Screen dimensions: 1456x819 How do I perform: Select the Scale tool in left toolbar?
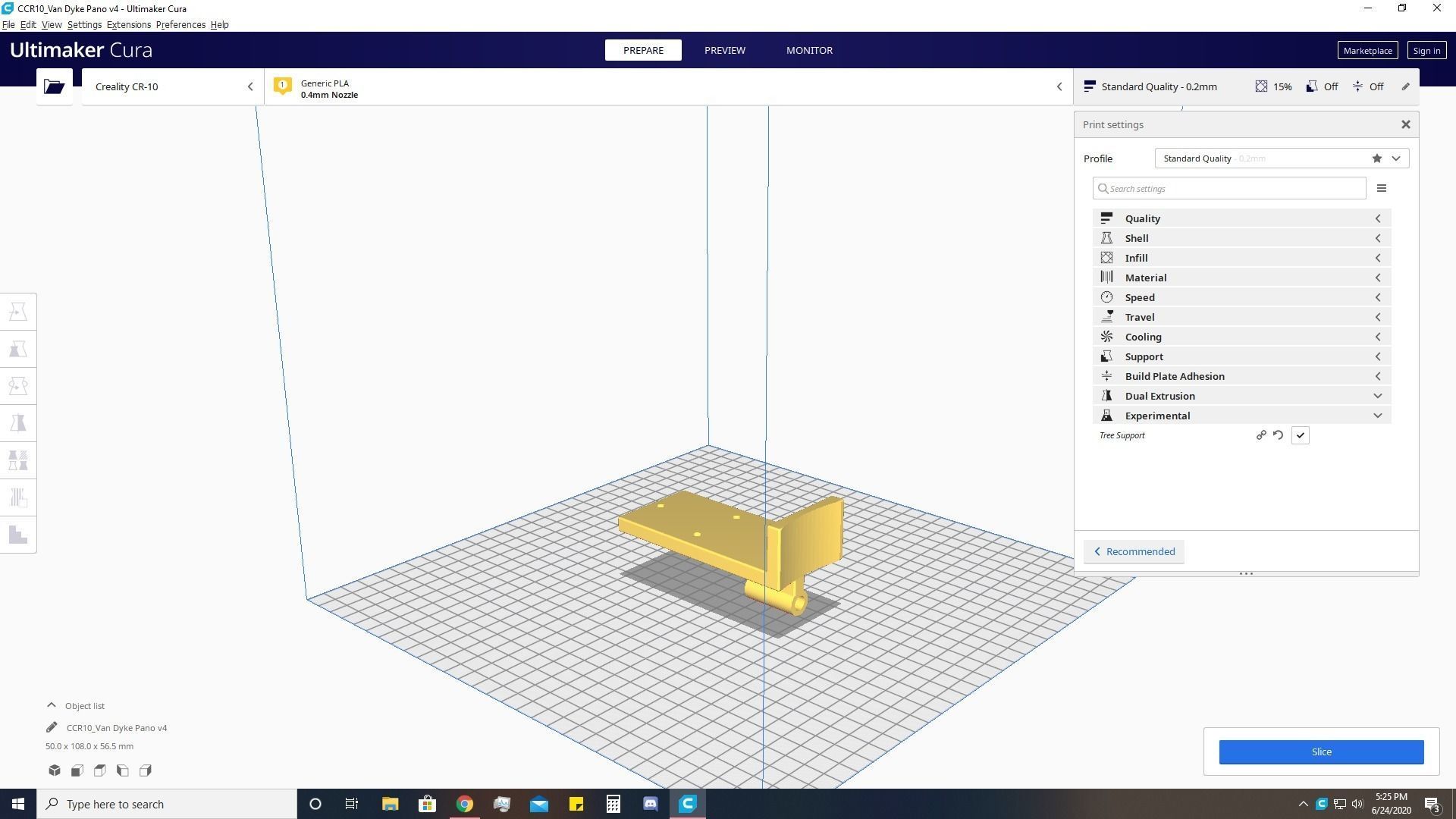coord(18,349)
